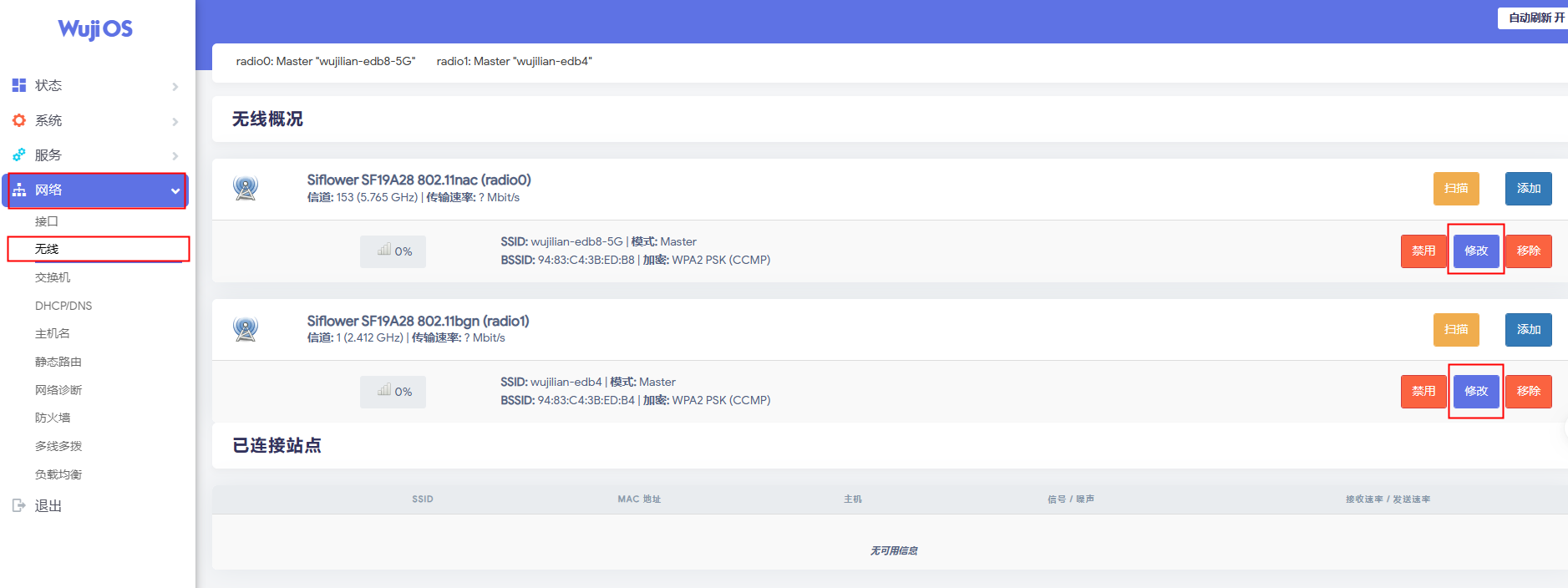Click signal strength indicator for wujilian-edb8-5G

[x=393, y=251]
